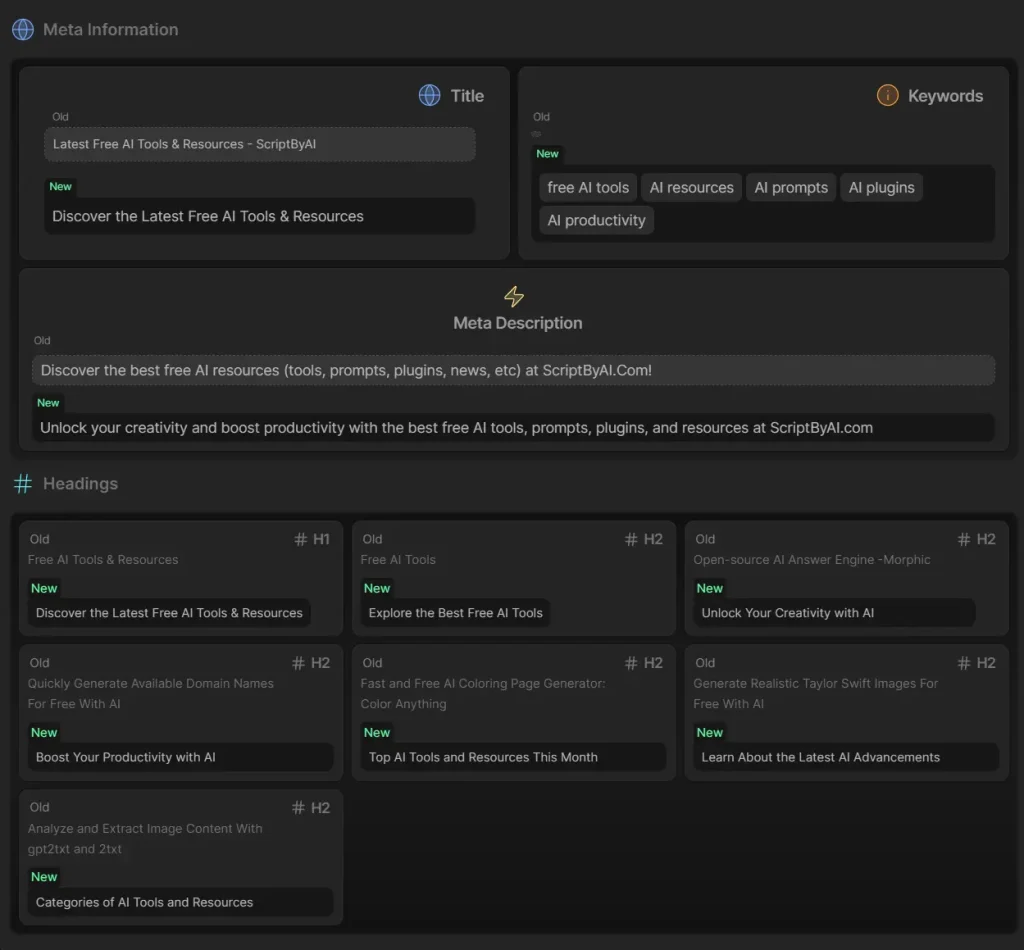Click the hash icon beside Headings
Viewport: 1024px width, 950px height.
[22, 483]
